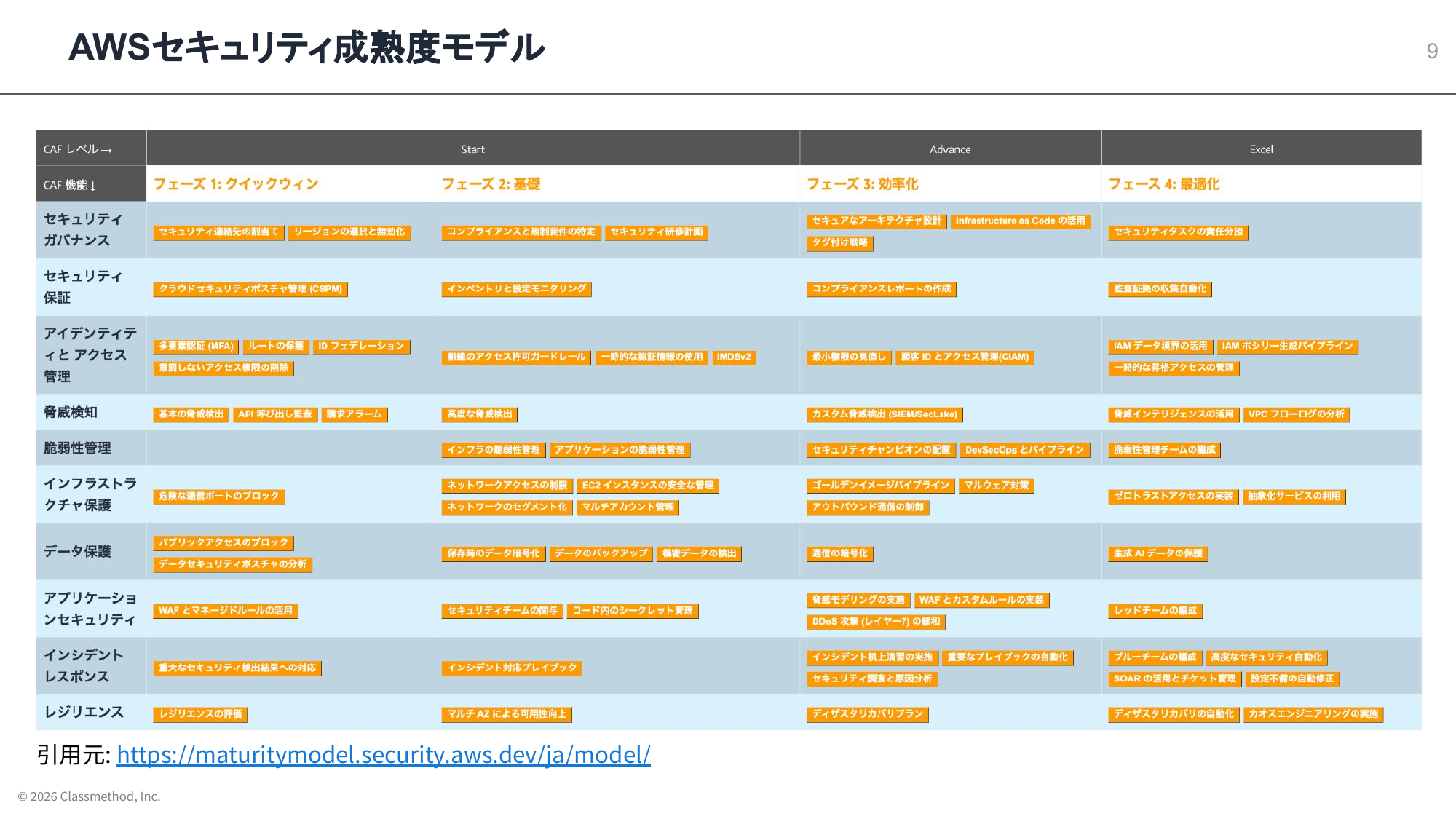Click the 'Start' column header
Screen dimensions: 1456x819
tap(472, 149)
